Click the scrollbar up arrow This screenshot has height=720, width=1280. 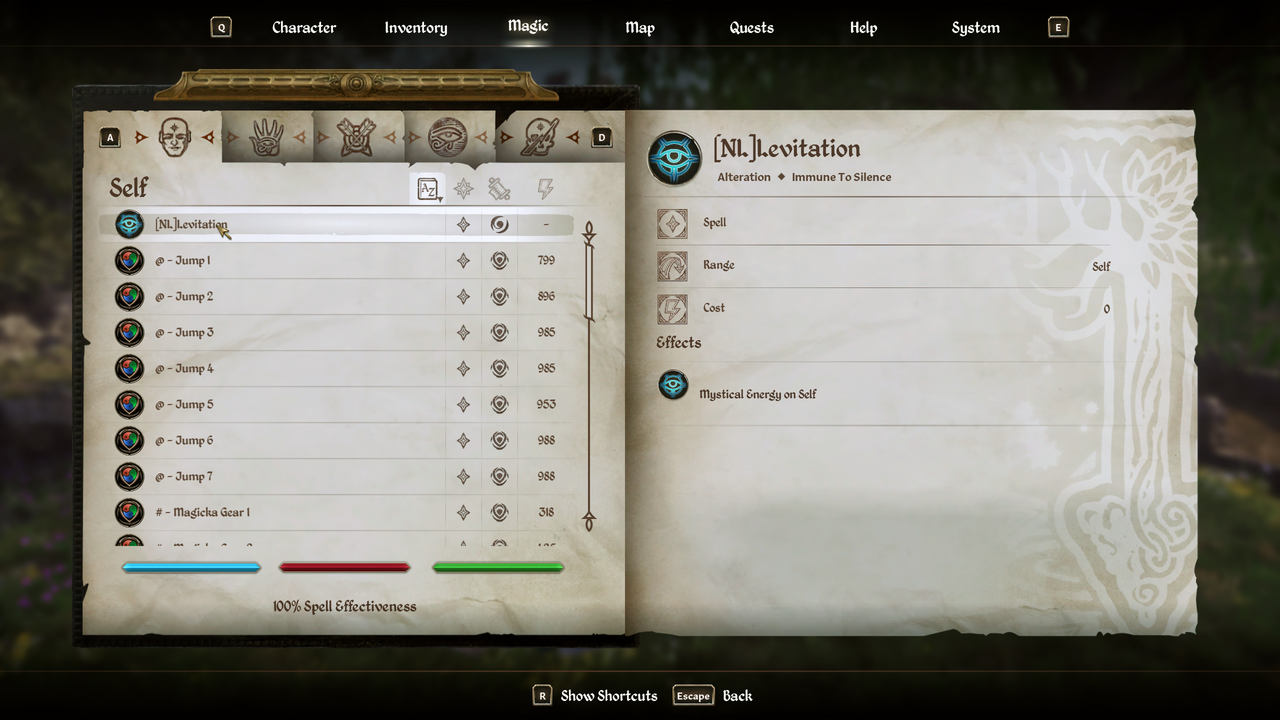coord(589,232)
